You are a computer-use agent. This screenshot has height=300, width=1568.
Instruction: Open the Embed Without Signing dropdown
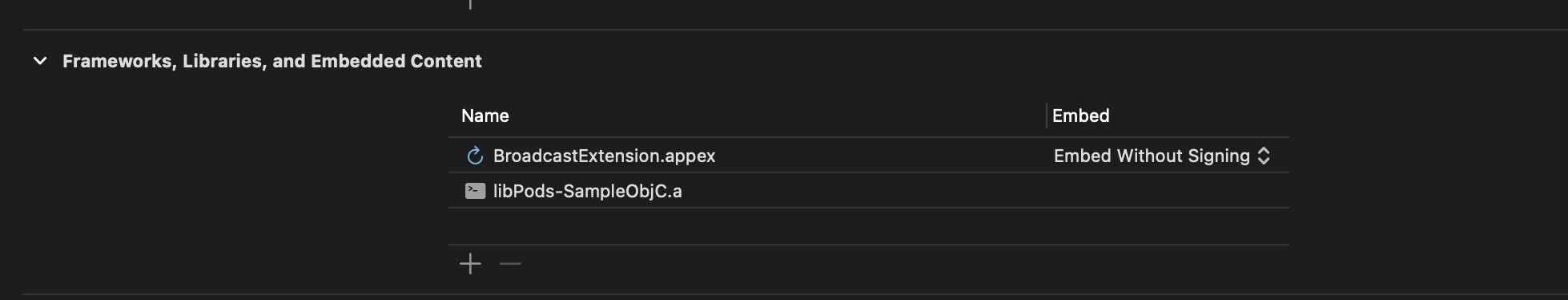coord(1162,156)
